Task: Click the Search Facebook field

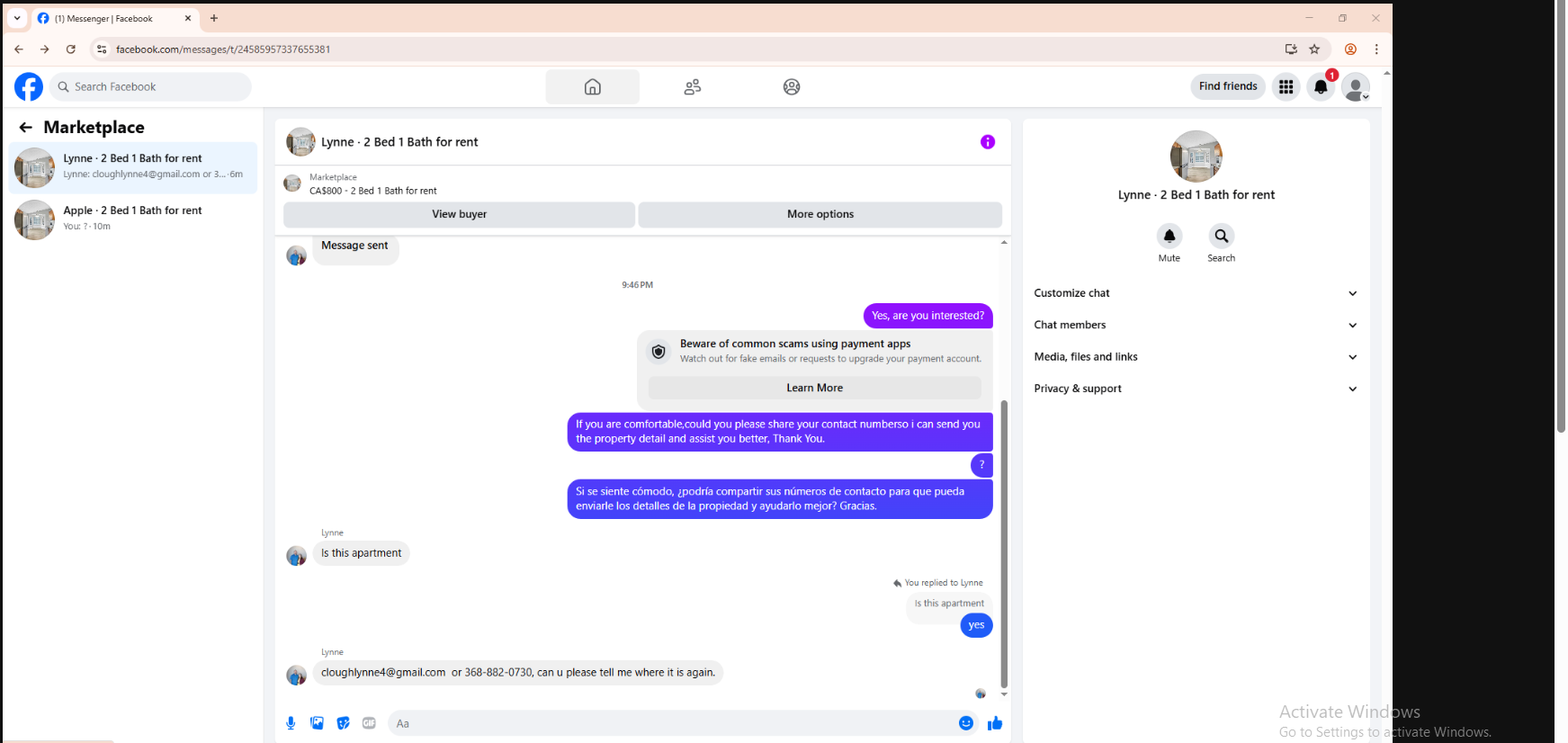Action: (150, 87)
